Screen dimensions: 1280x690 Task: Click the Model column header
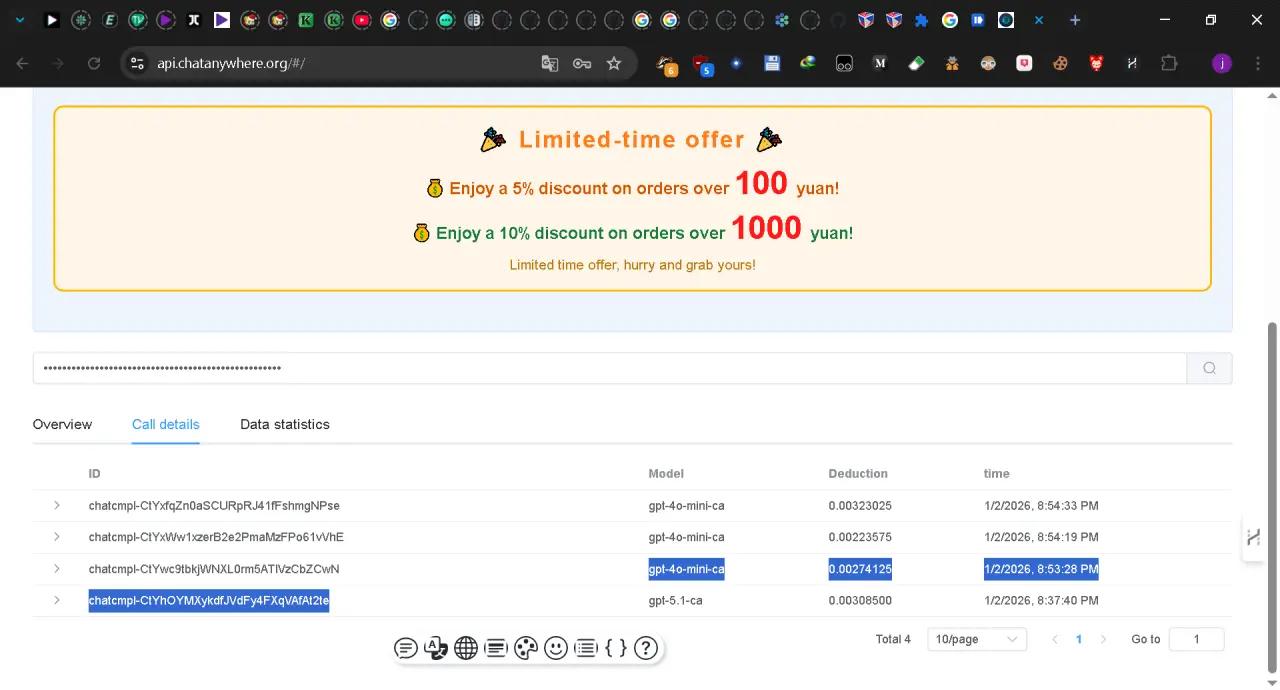coord(666,473)
